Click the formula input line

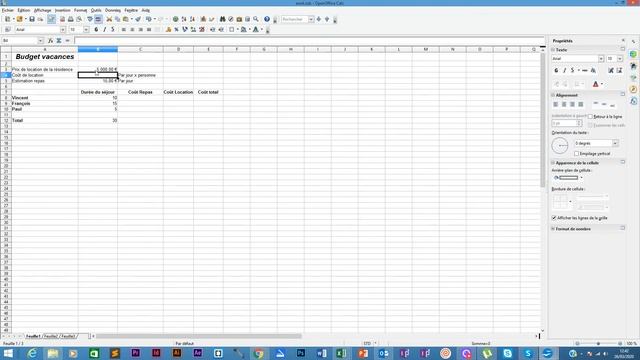[309, 41]
